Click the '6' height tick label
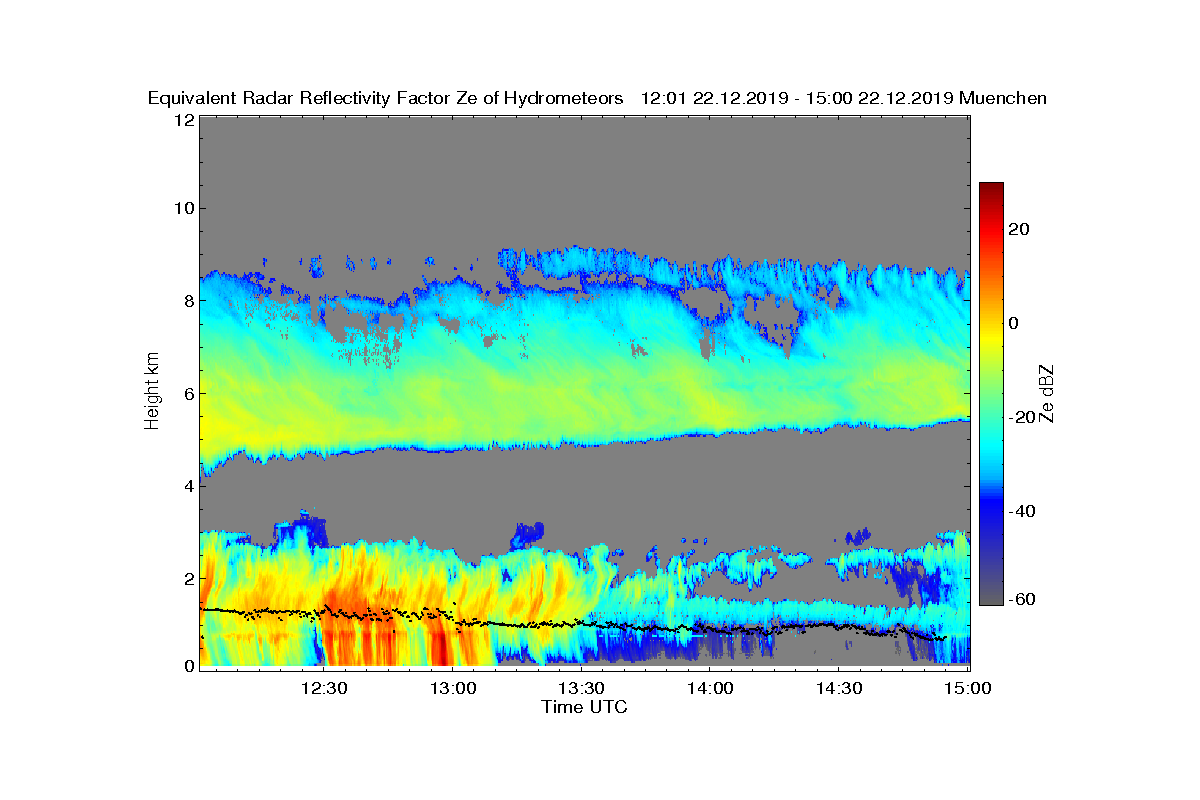The width and height of the screenshot is (1200, 800). 188,393
